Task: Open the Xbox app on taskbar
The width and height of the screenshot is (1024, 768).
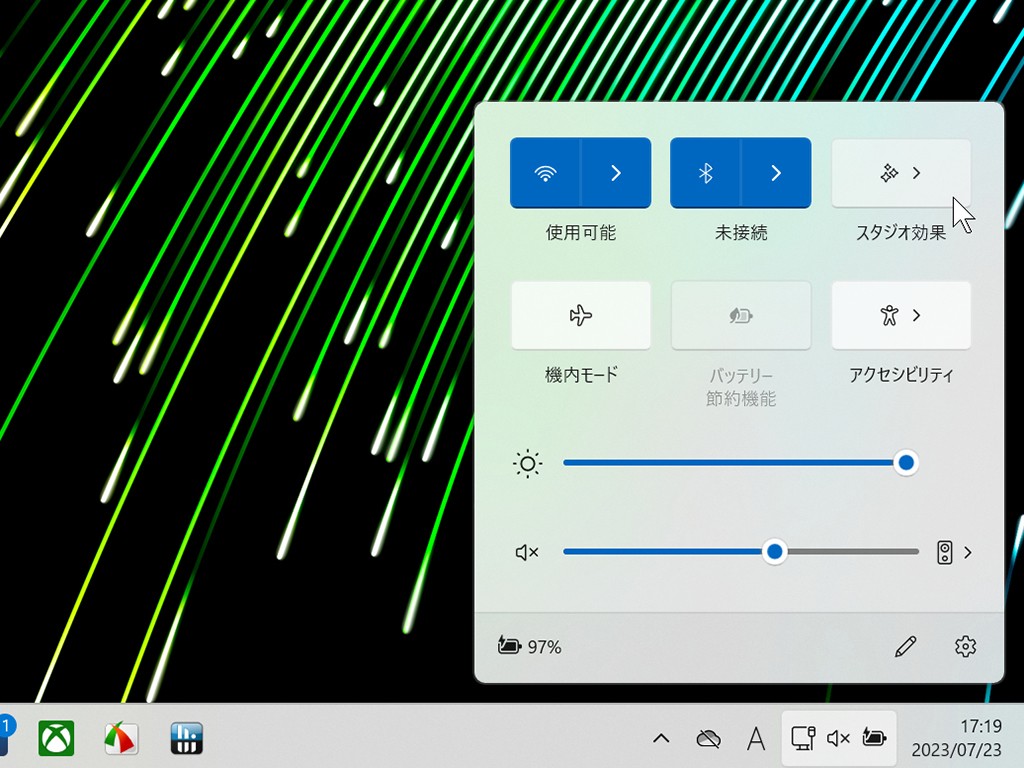Action: (56, 738)
